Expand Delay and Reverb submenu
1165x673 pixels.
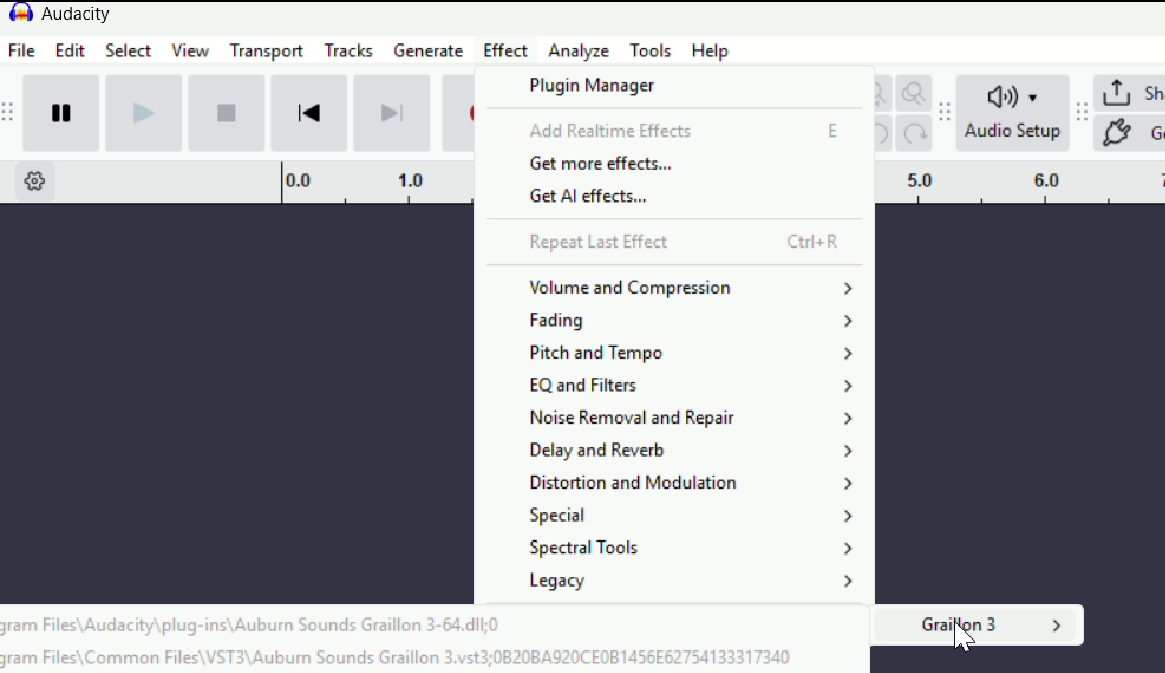pyautogui.click(x=674, y=450)
